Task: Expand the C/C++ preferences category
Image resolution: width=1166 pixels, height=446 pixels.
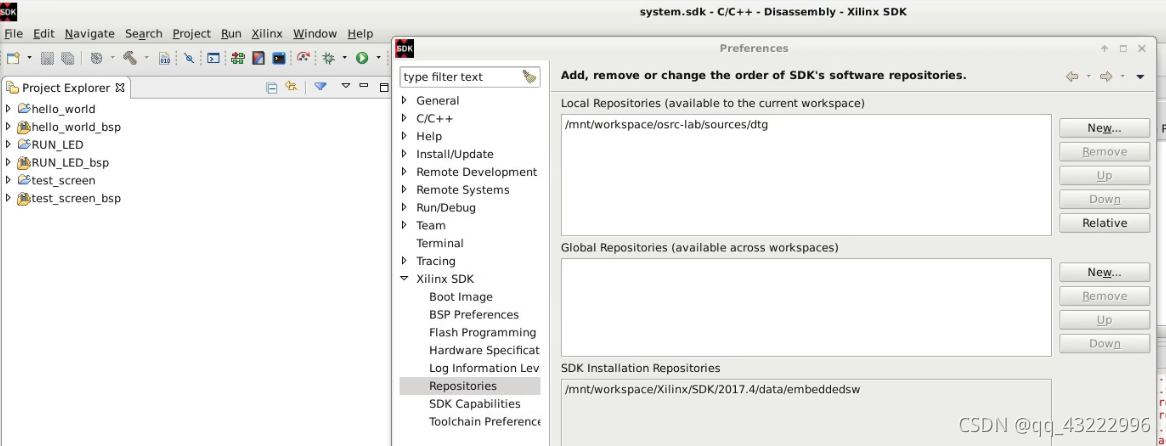Action: click(405, 118)
